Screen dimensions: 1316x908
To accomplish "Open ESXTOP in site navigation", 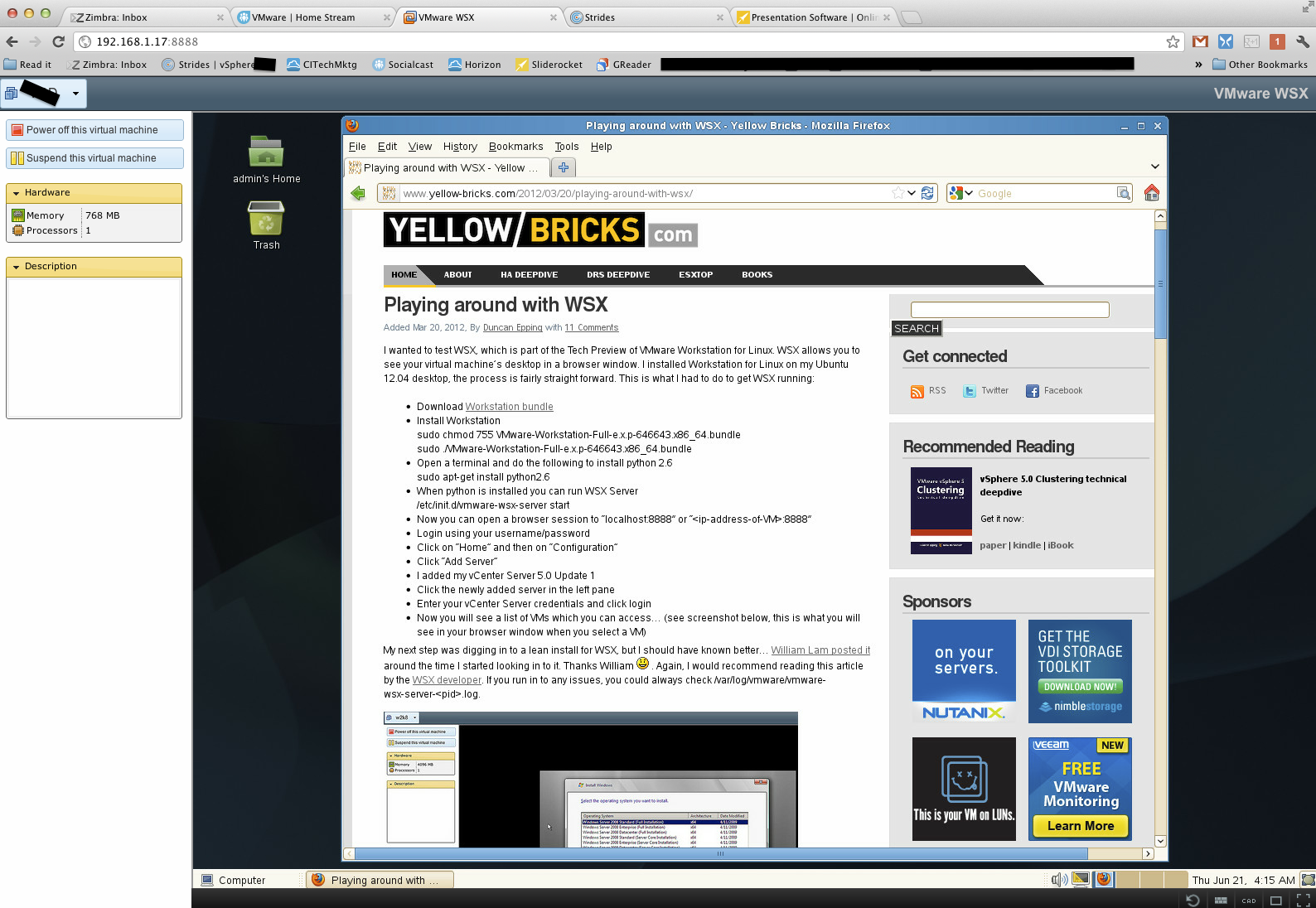I will pyautogui.click(x=695, y=275).
